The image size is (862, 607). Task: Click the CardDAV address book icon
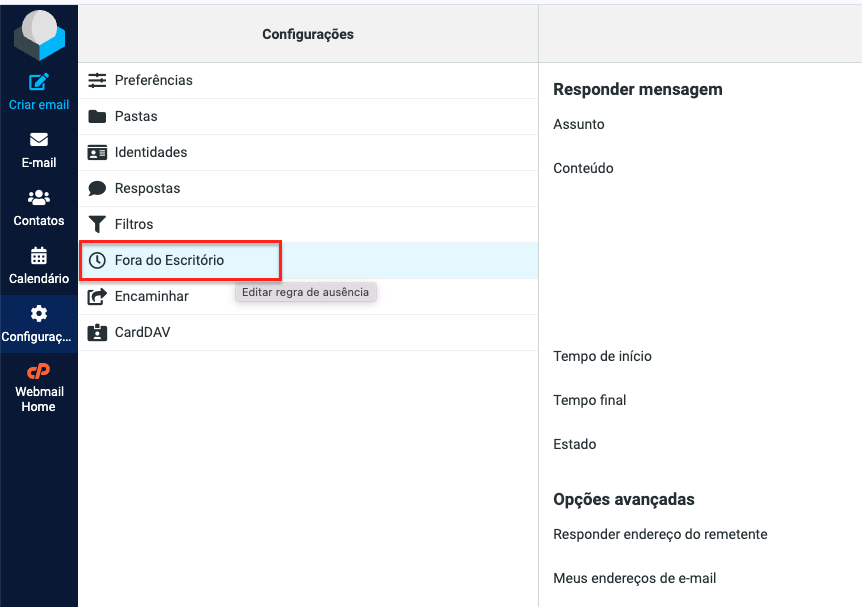[x=97, y=332]
